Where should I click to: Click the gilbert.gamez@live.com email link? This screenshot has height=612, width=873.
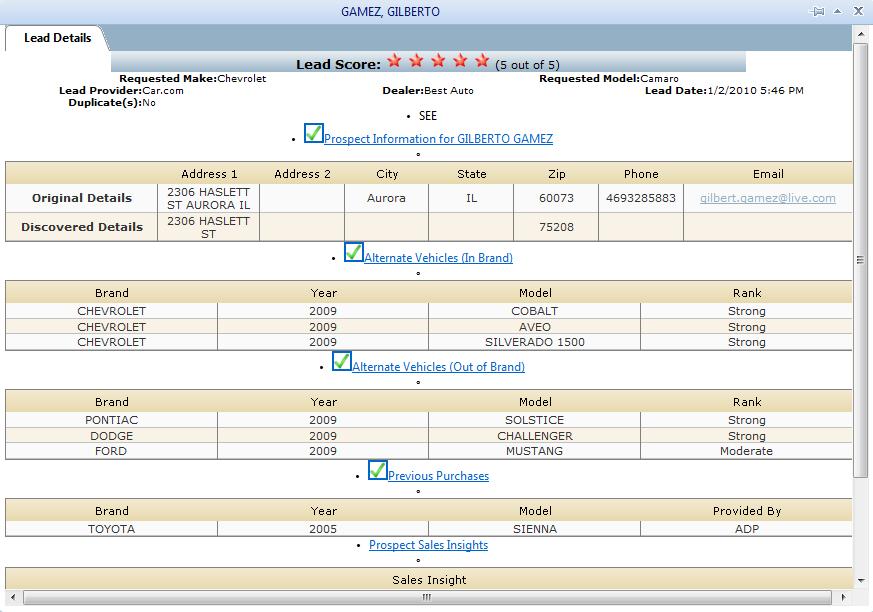click(x=767, y=198)
